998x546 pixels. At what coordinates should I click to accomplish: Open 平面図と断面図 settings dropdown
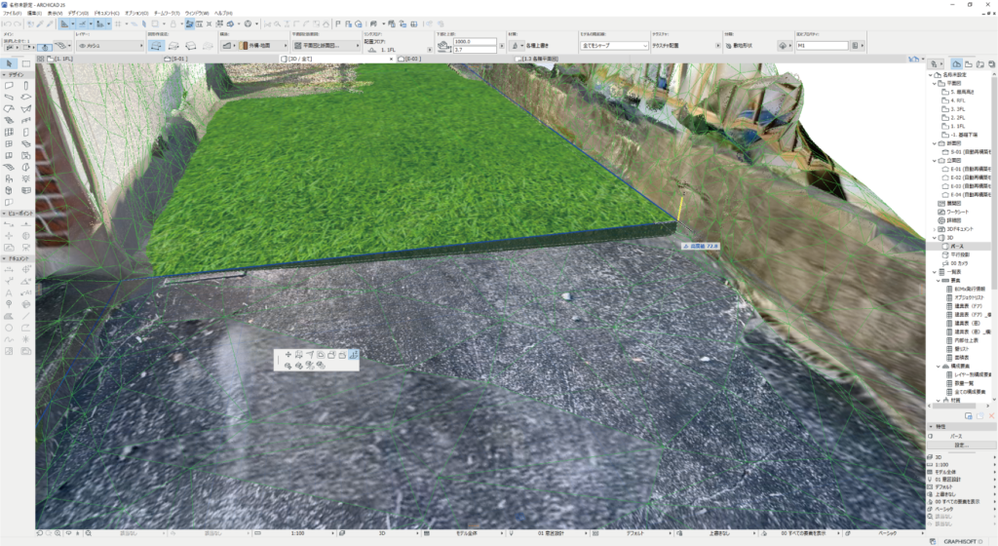coord(326,46)
